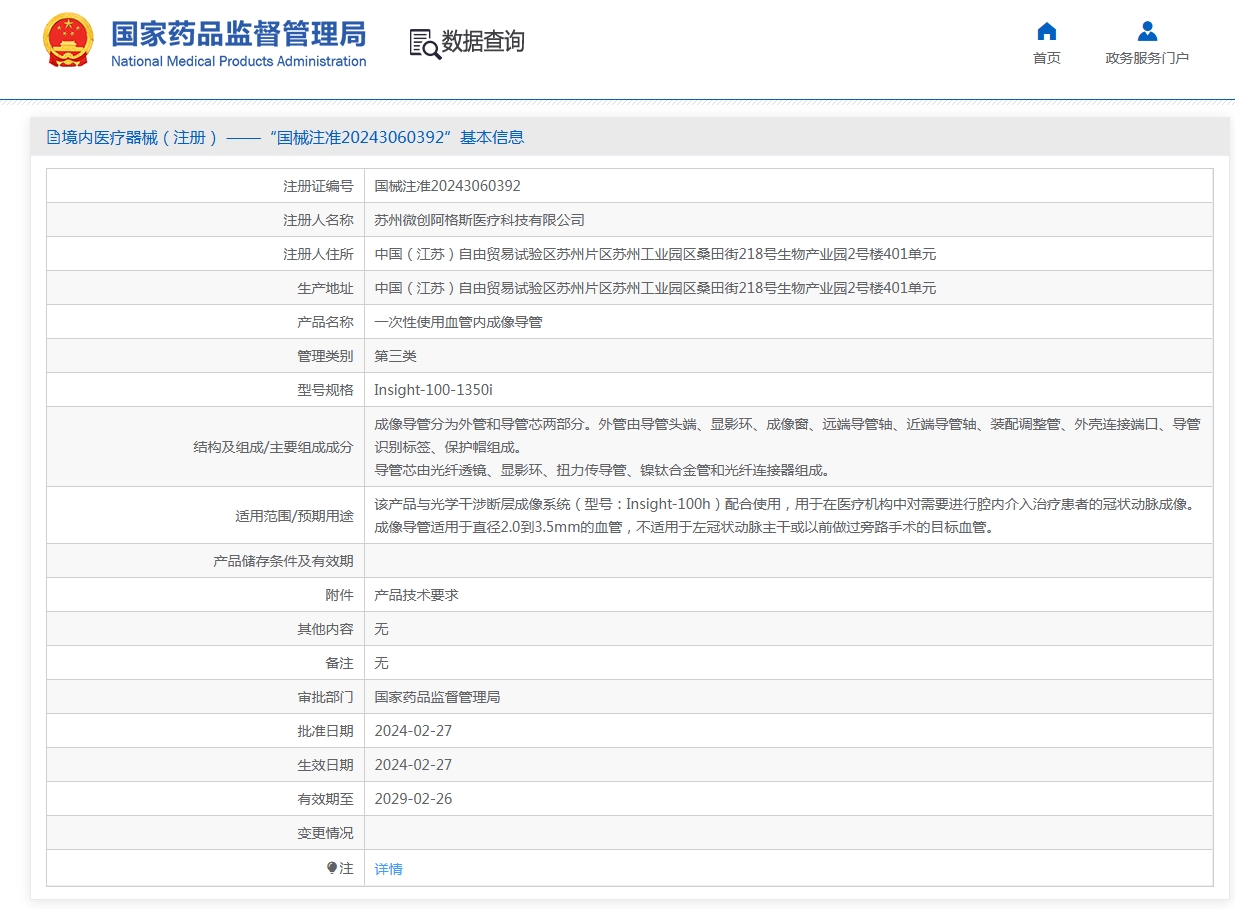This screenshot has height=909, width=1235.
Task: Click the national emblem logo
Action: tap(68, 40)
